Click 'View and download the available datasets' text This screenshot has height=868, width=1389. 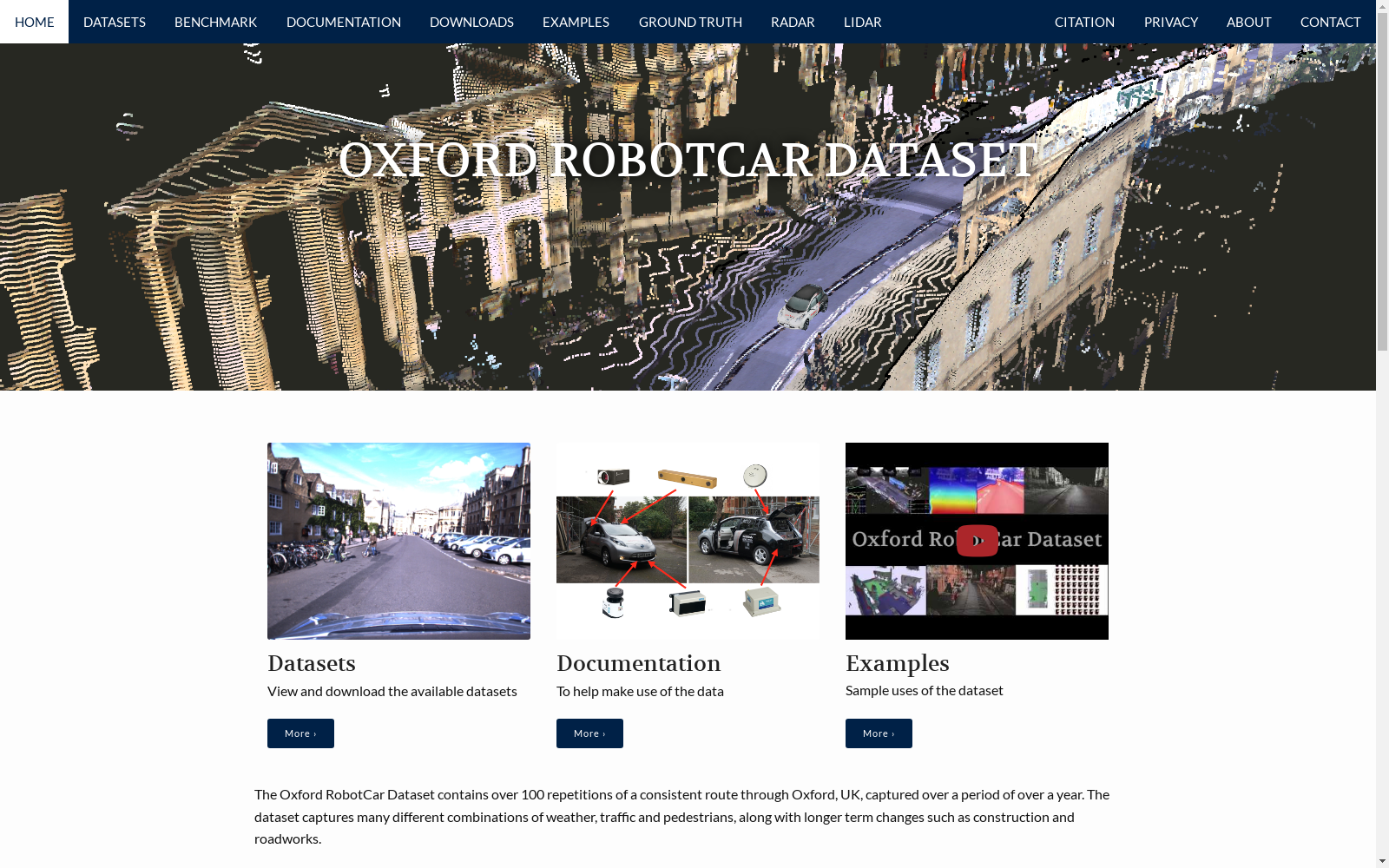(392, 691)
